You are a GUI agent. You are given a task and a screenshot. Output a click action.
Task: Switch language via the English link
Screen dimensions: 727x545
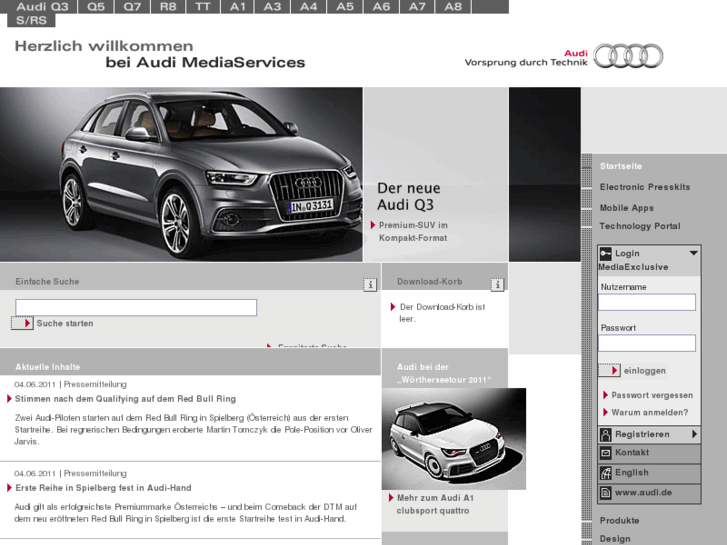click(632, 472)
